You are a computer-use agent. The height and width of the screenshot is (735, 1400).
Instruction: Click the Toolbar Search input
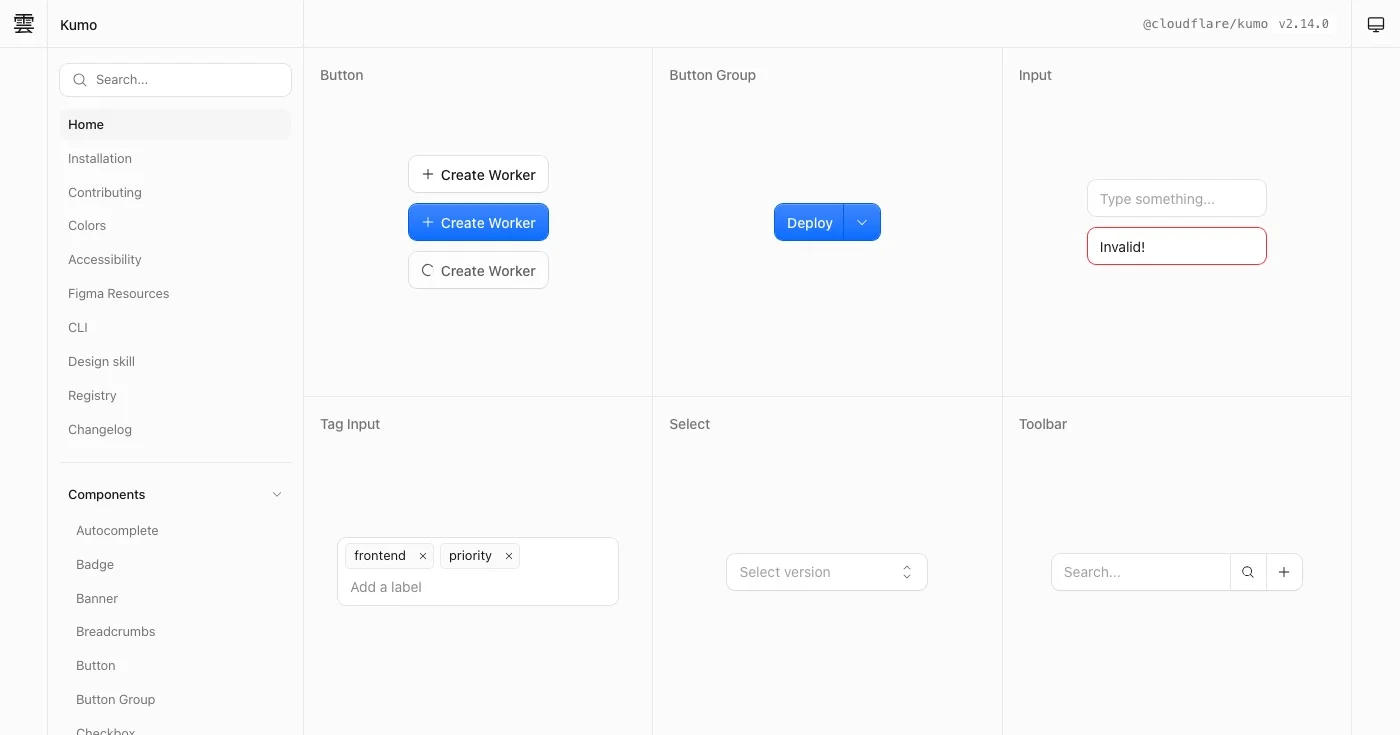pos(1141,572)
